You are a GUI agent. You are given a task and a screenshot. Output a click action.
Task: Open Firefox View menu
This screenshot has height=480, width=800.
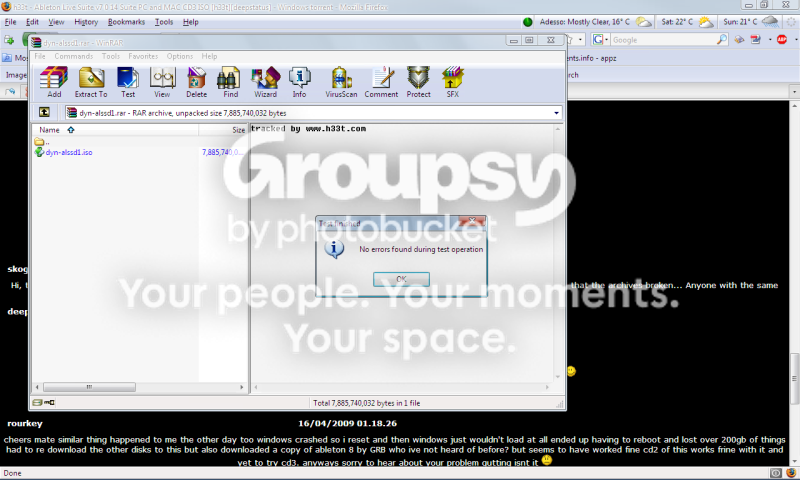point(56,22)
